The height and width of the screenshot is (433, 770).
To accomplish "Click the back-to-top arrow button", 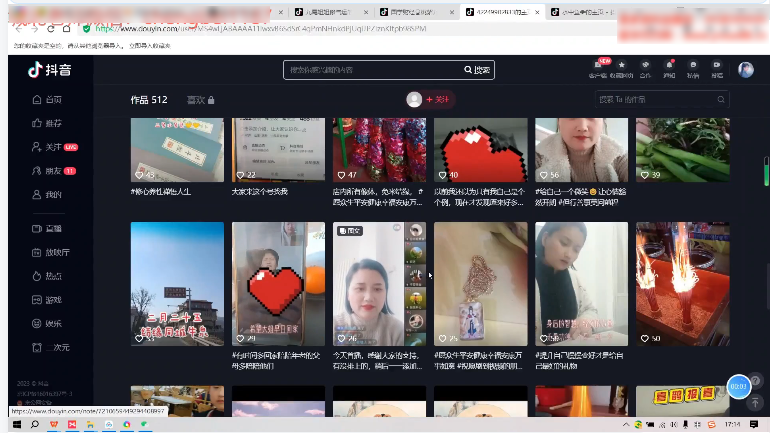I will pos(755,403).
